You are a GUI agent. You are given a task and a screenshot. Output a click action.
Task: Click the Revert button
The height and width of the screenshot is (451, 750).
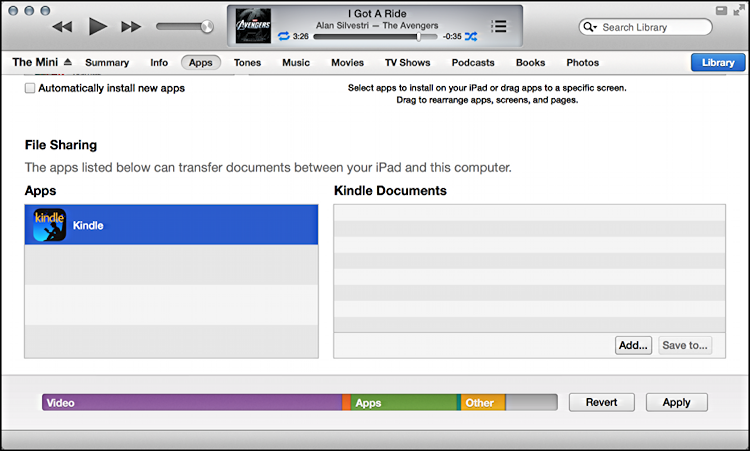coord(601,402)
